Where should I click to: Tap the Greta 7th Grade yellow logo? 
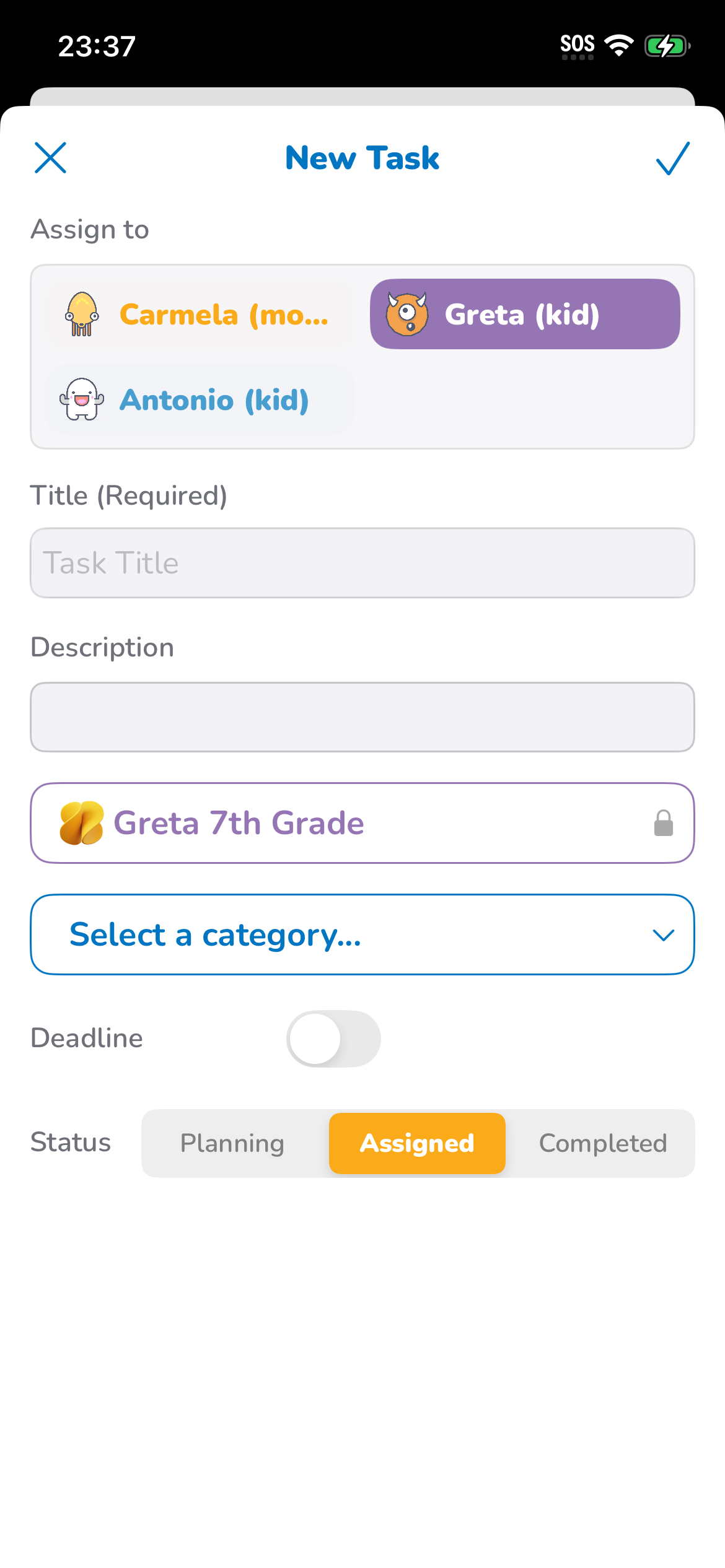[81, 823]
